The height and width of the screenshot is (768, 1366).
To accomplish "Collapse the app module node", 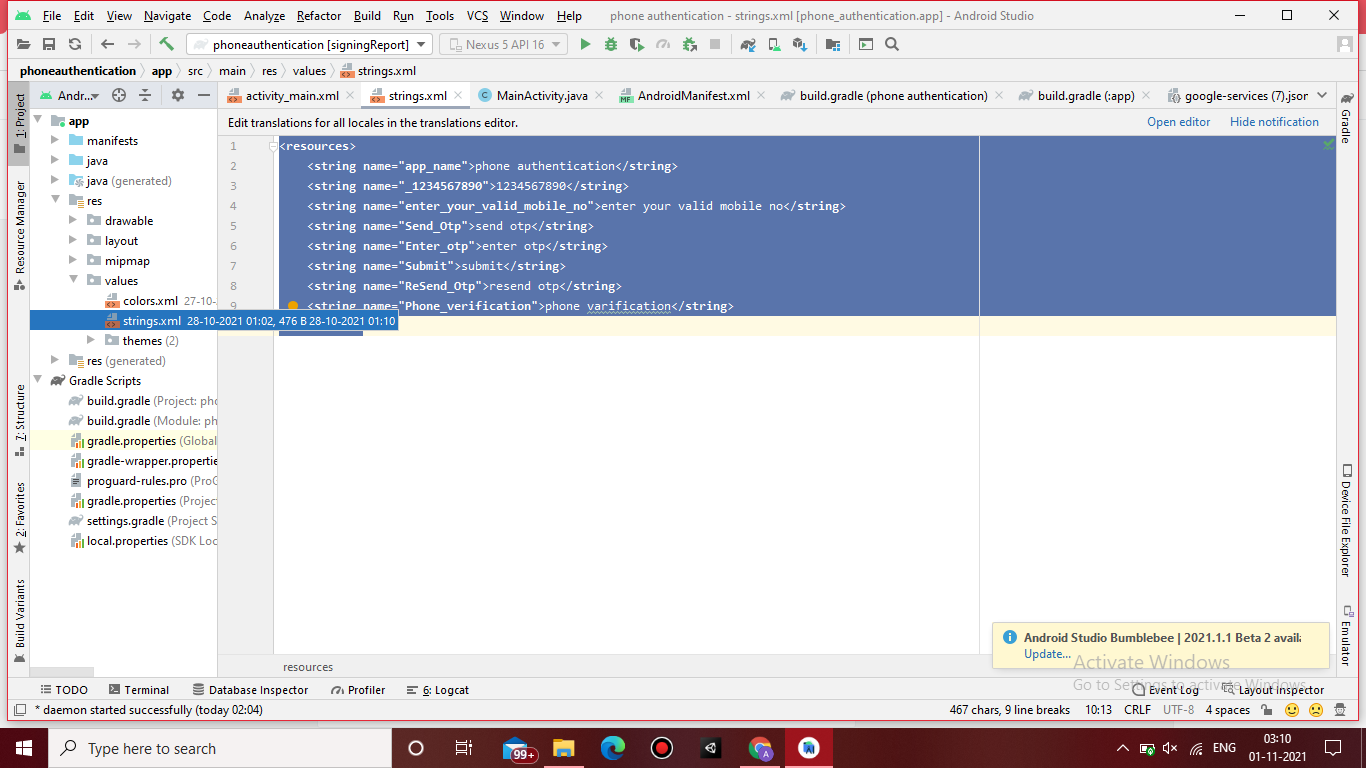I will tap(38, 121).
